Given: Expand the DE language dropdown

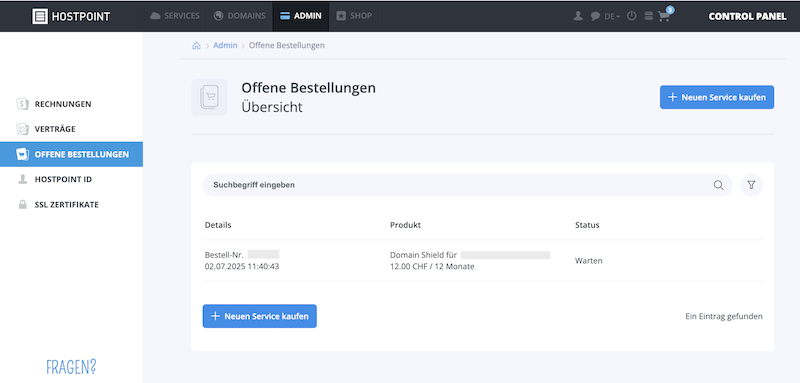Looking at the screenshot, I should [x=612, y=16].
